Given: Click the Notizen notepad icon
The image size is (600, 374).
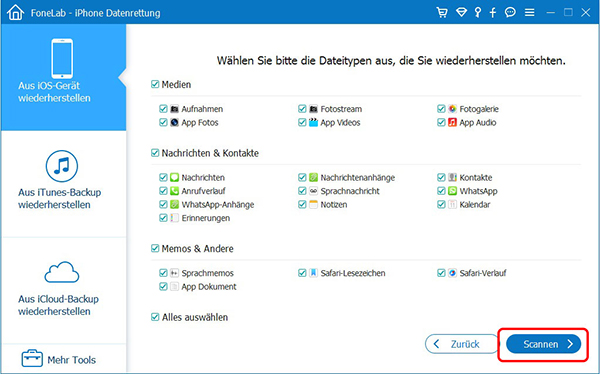Looking at the screenshot, I should 313,204.
